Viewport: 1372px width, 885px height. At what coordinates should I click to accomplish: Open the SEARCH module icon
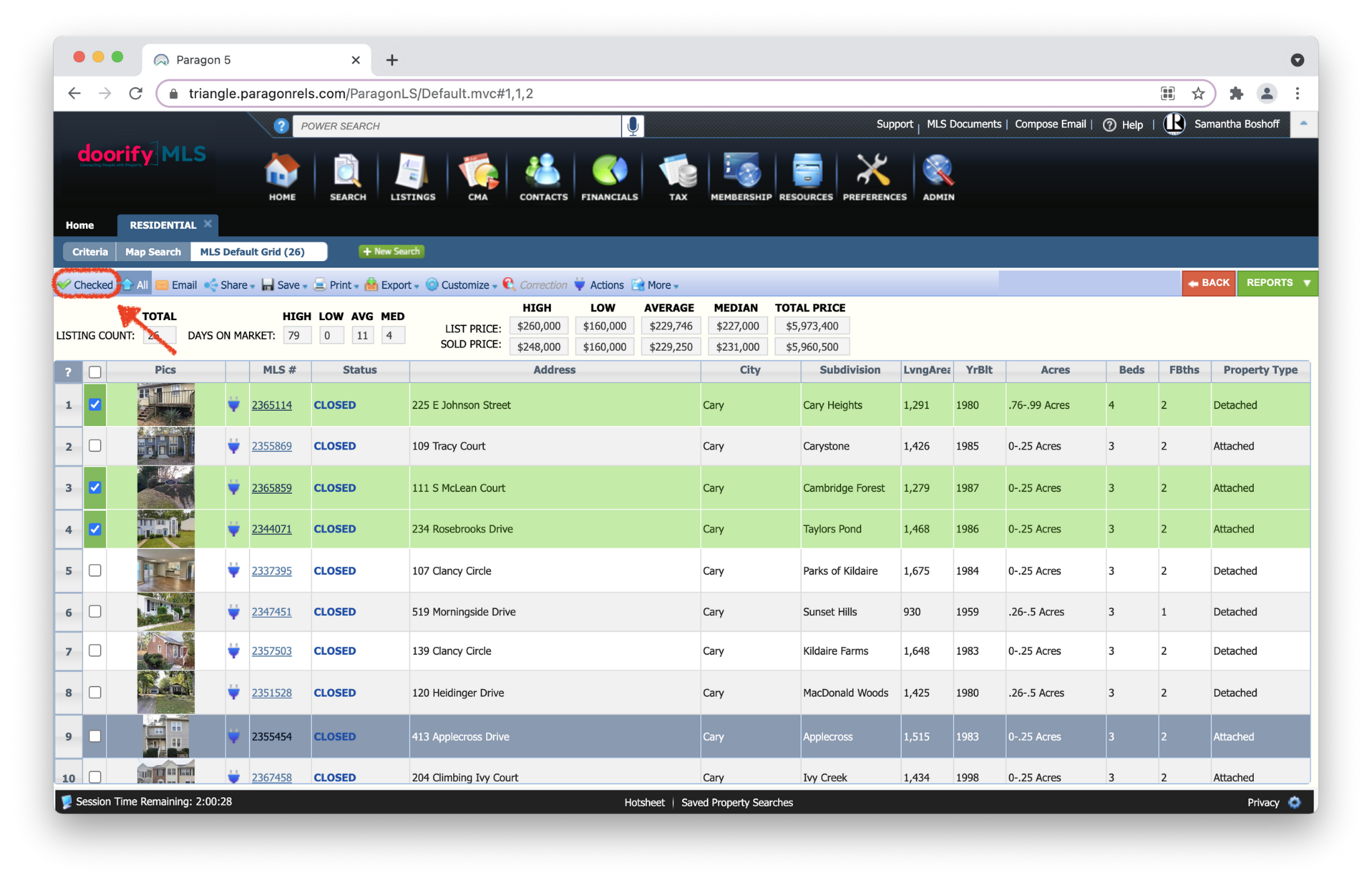point(348,176)
